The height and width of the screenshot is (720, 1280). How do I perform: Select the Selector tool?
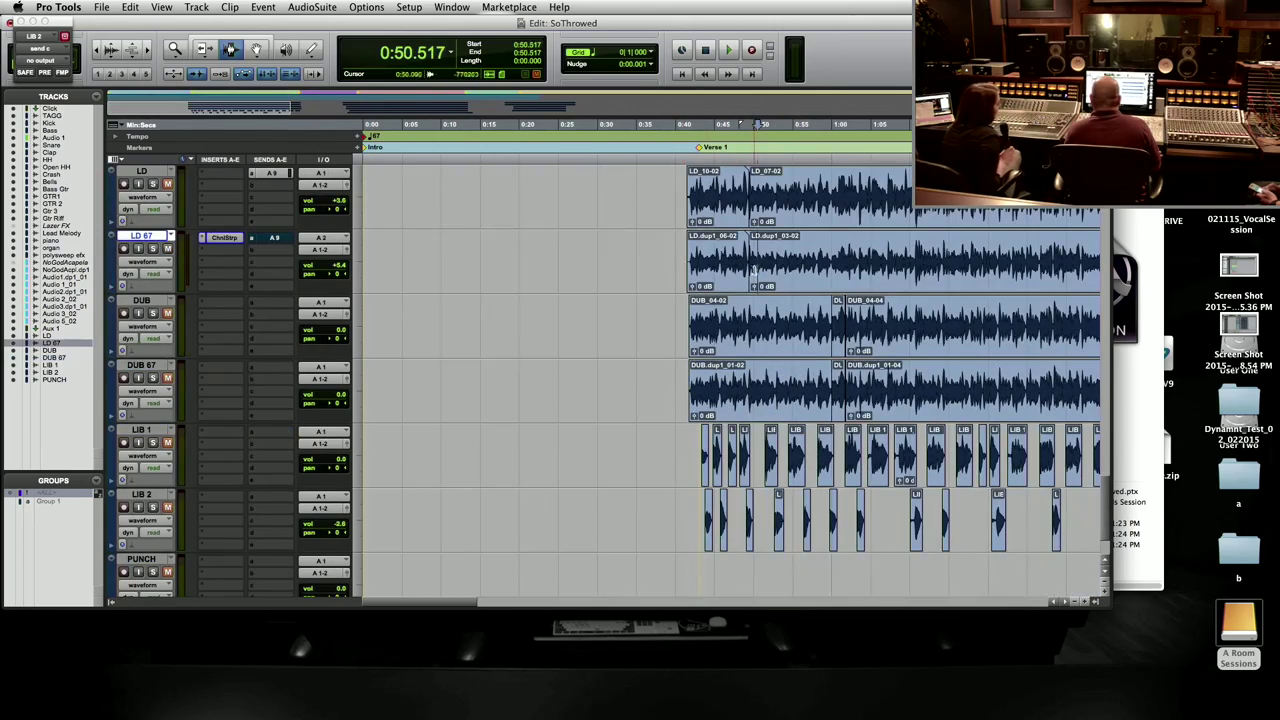231,49
